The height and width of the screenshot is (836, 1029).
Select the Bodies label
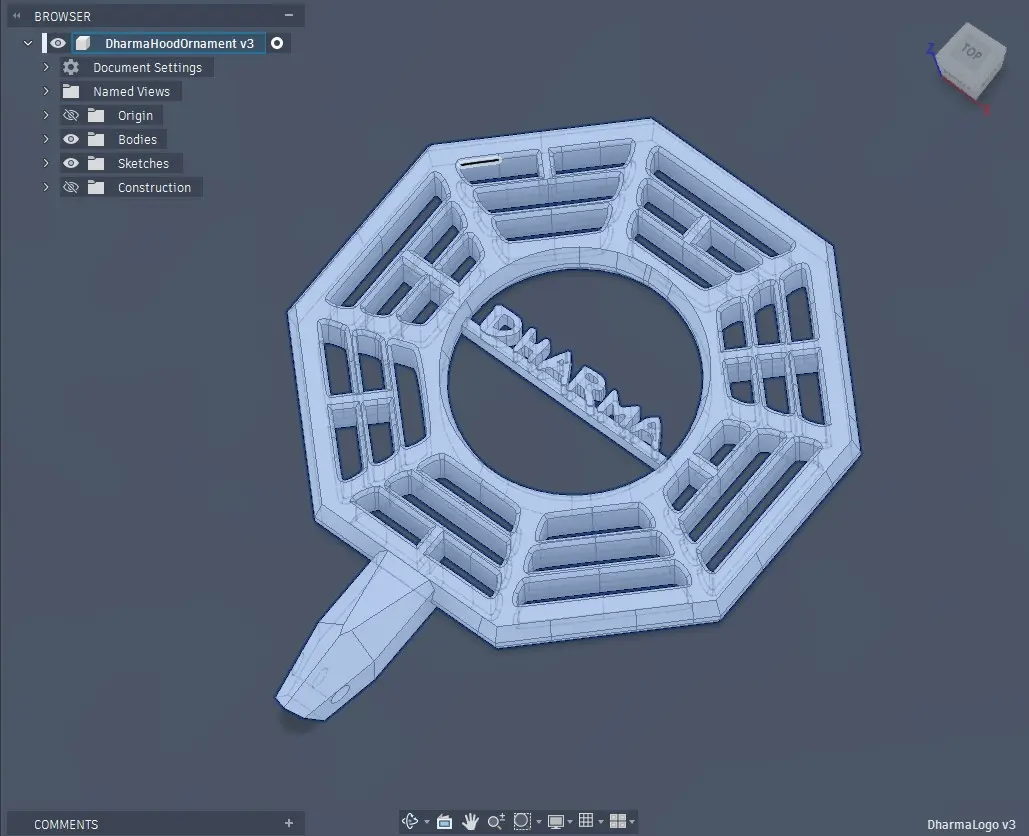point(137,140)
